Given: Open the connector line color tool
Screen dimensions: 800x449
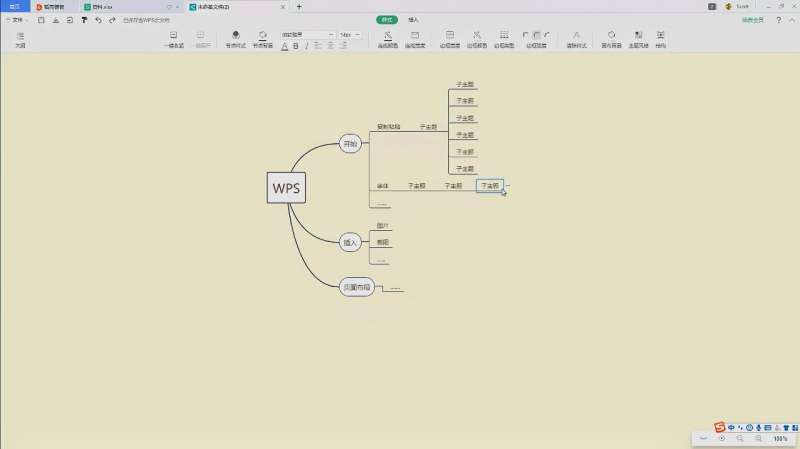Looking at the screenshot, I should (x=388, y=39).
